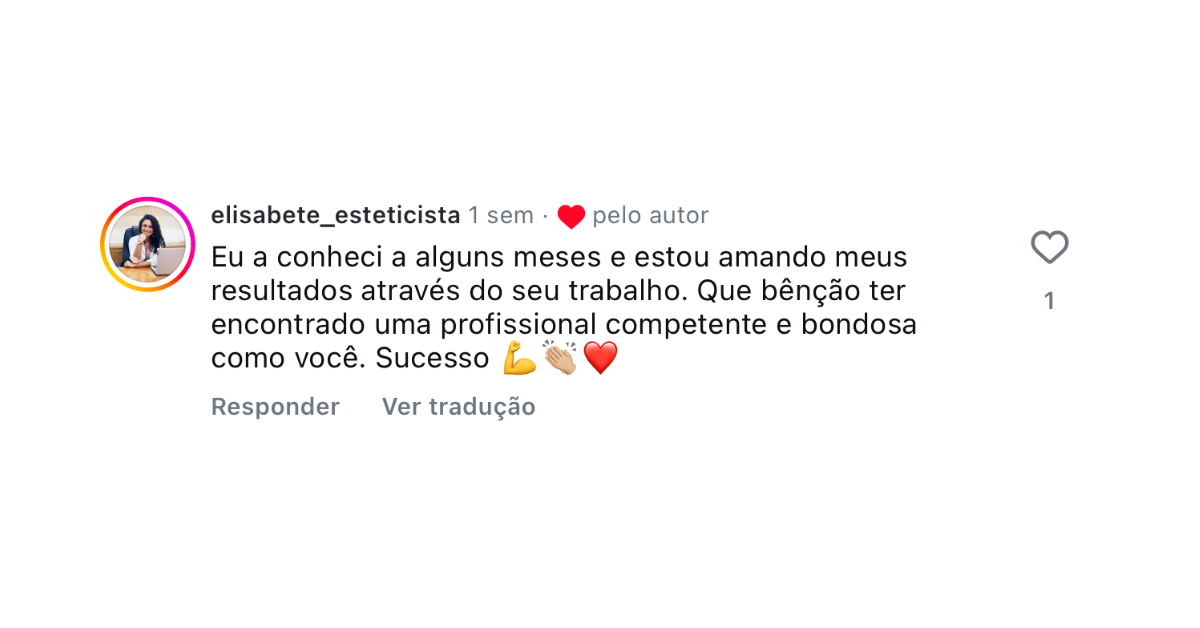The width and height of the screenshot is (1200, 628).
Task: Click the 1 sem timestamp
Action: click(501, 215)
